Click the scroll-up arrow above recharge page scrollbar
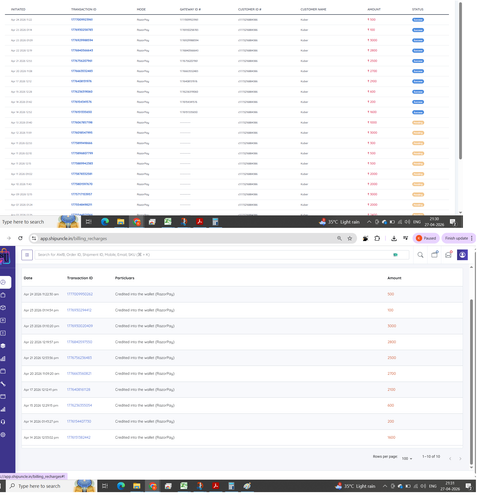The height and width of the screenshot is (500, 488). coord(471,267)
